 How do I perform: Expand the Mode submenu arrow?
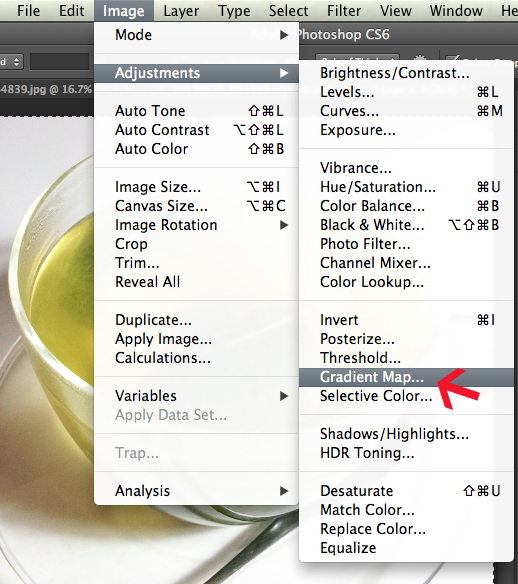tap(284, 35)
